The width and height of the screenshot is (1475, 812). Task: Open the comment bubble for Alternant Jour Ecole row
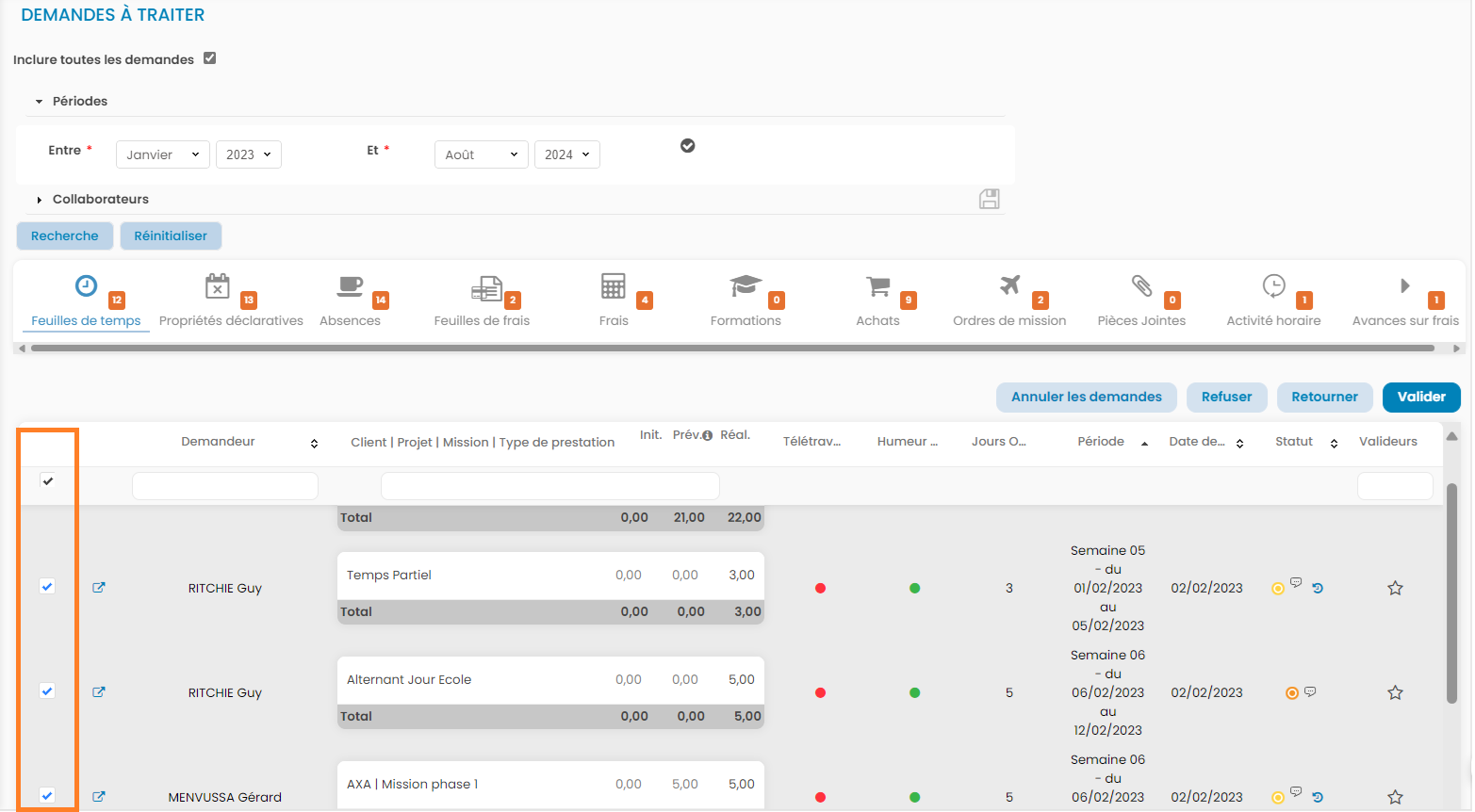click(1310, 691)
